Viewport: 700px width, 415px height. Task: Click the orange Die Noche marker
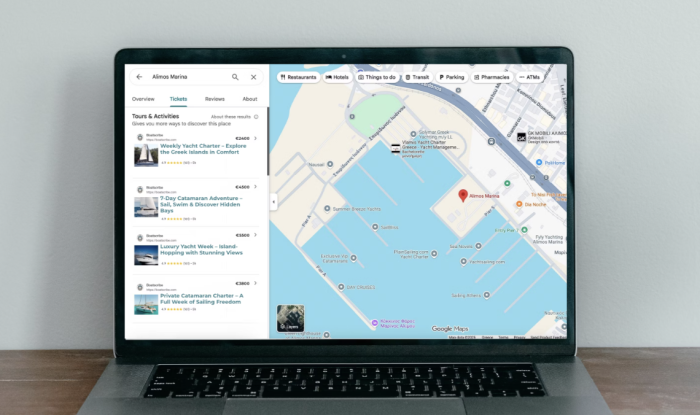click(x=519, y=204)
